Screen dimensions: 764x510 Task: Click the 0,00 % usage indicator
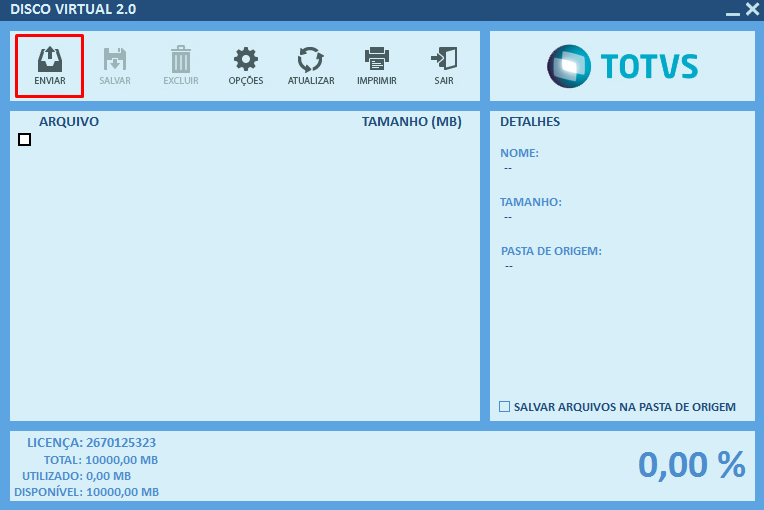tap(692, 465)
